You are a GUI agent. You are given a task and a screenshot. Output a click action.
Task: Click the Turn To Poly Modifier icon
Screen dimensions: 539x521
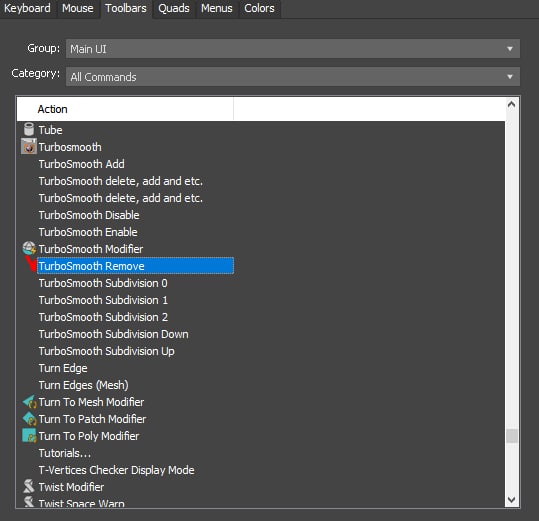click(29, 435)
